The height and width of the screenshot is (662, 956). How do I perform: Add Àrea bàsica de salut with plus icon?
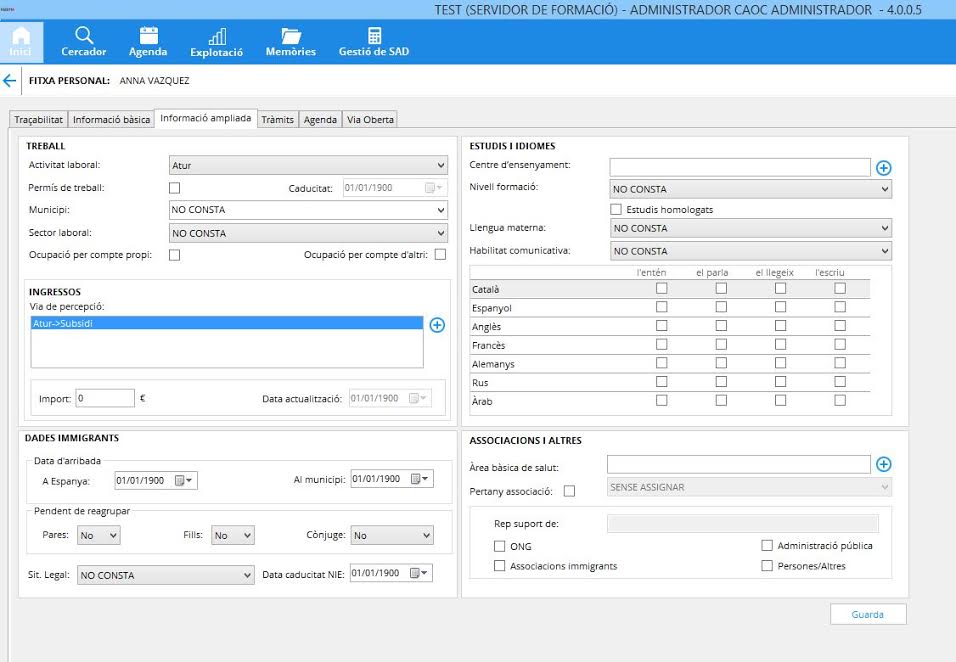coord(883,464)
